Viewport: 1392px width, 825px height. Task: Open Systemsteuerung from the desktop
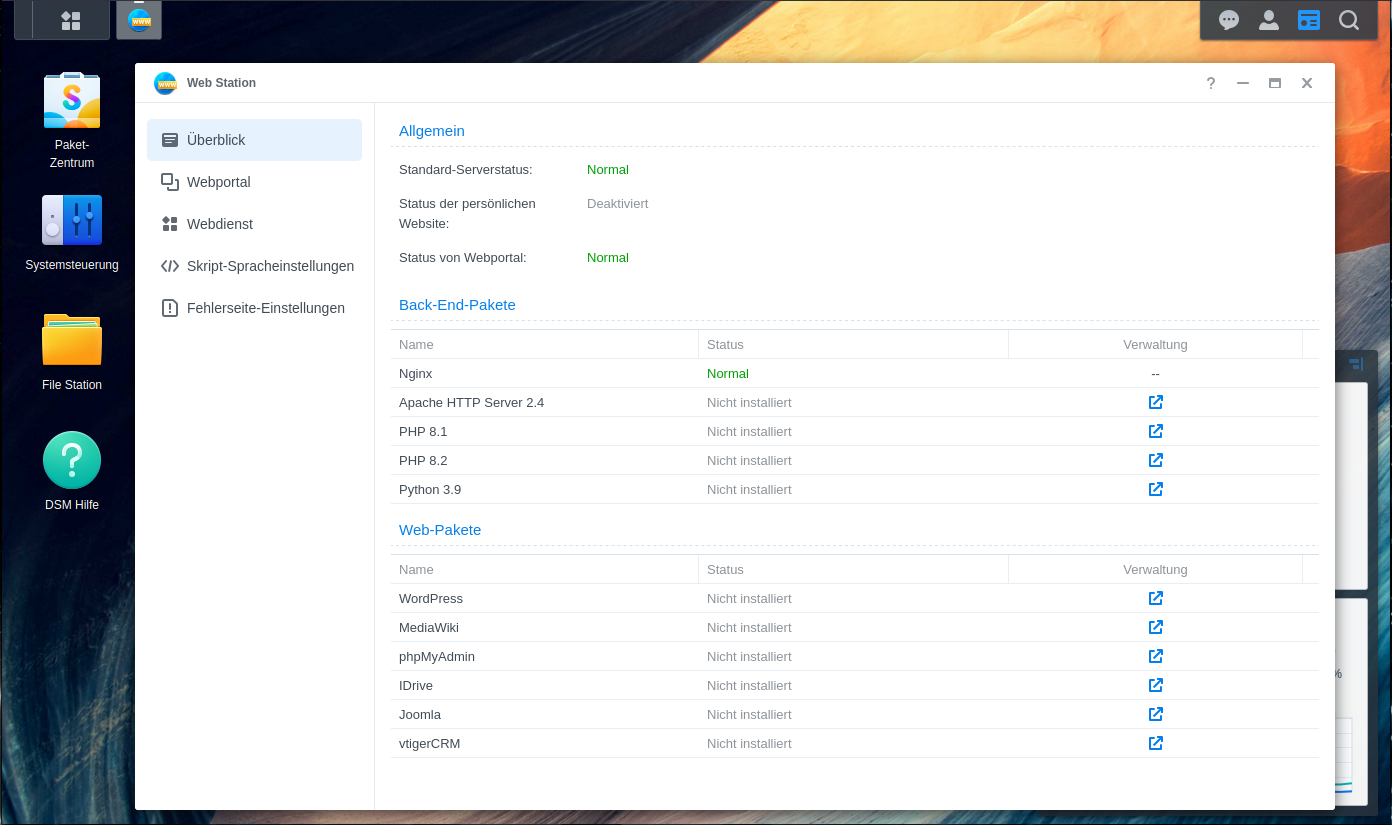72,221
